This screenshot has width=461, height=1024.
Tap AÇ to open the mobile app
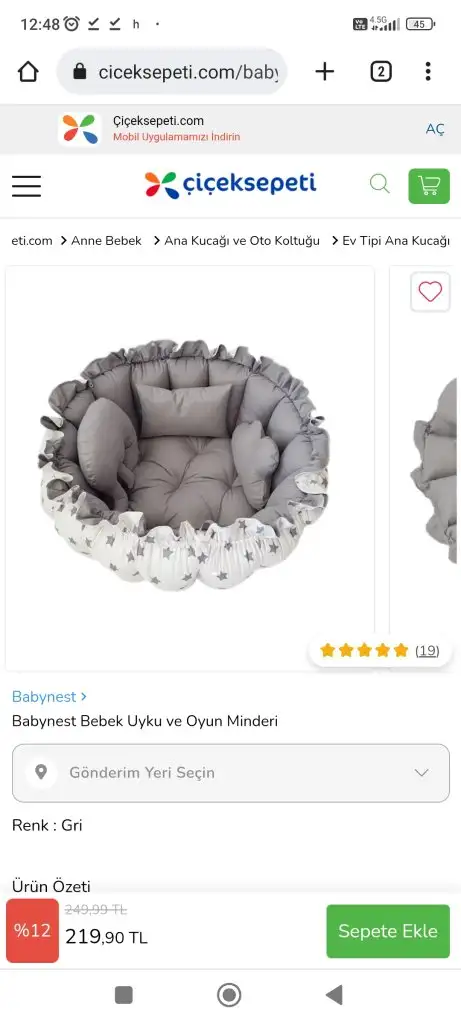tap(435, 129)
